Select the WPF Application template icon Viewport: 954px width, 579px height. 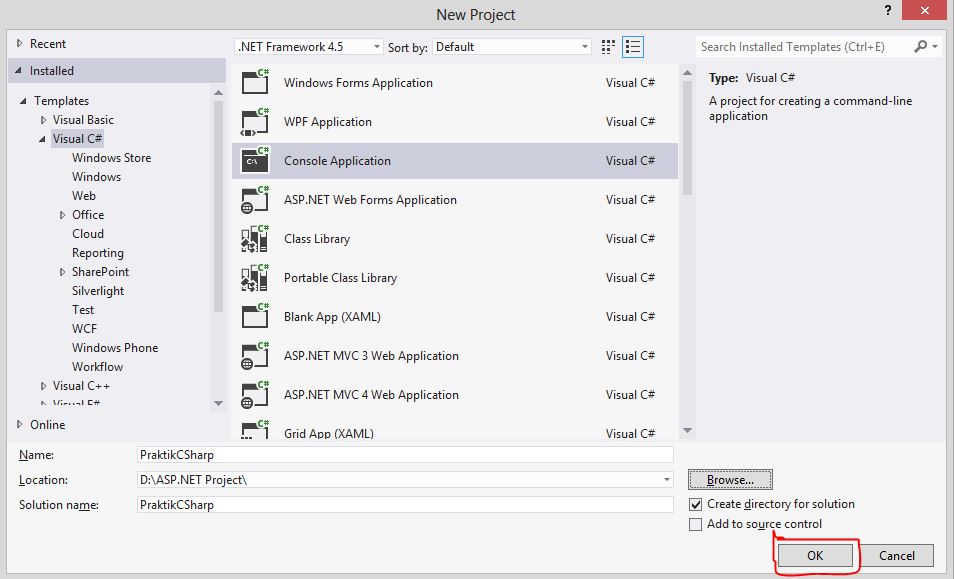tap(254, 122)
